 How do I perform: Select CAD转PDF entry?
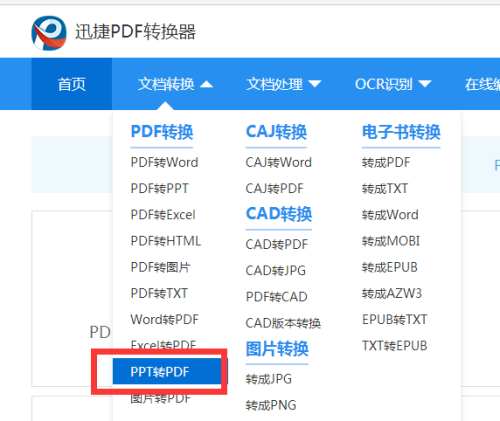277,244
